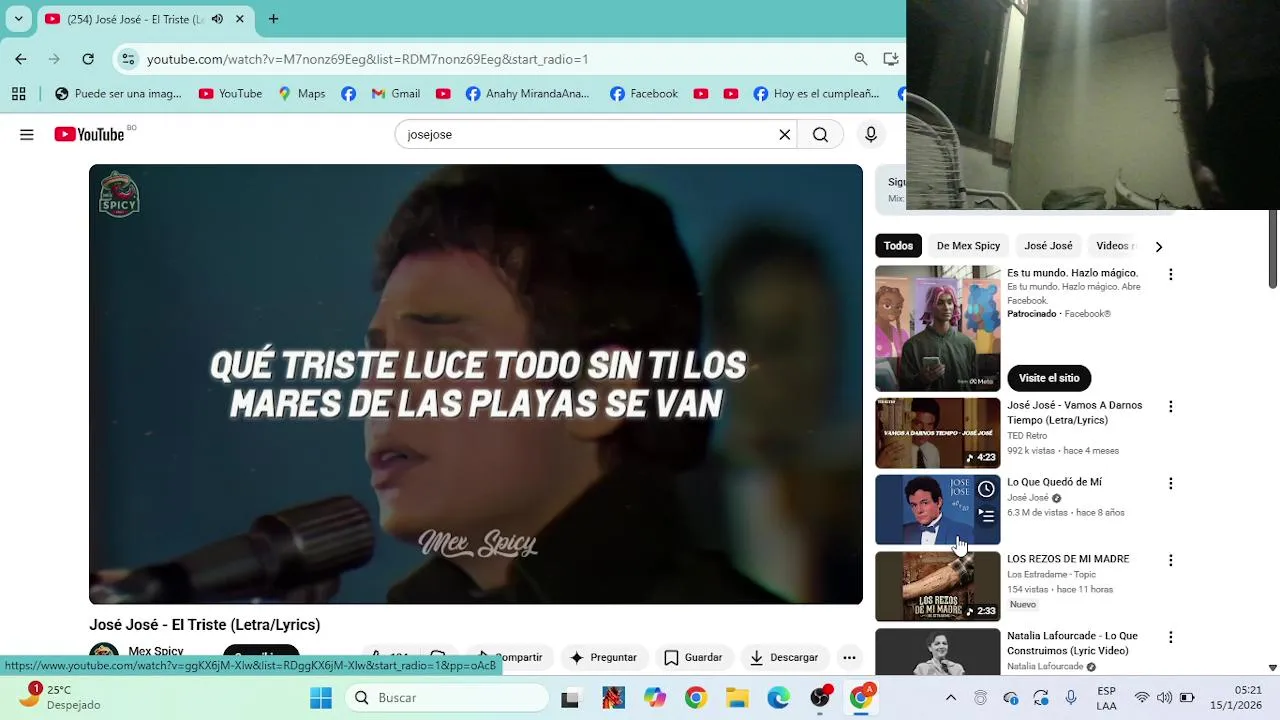Open the Facebook ad thumbnail
Image resolution: width=1280 pixels, height=720 pixels.
coord(938,328)
